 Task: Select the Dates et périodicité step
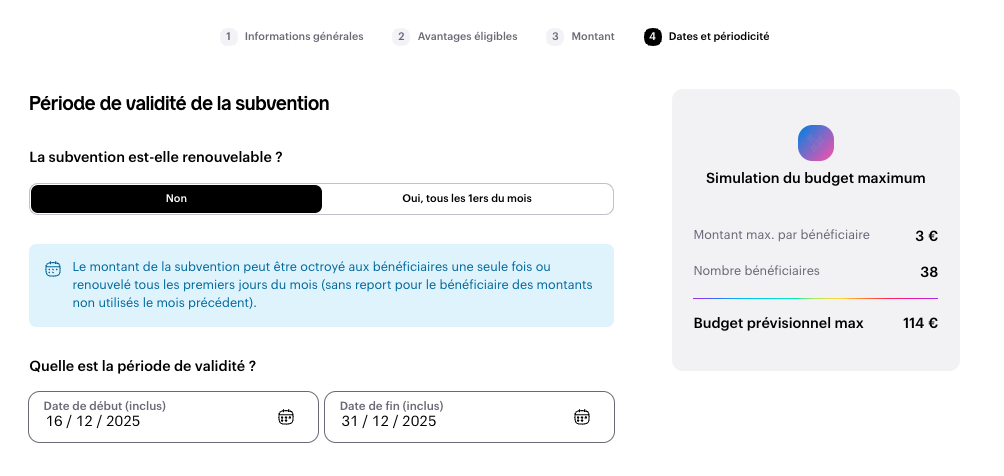click(x=719, y=37)
